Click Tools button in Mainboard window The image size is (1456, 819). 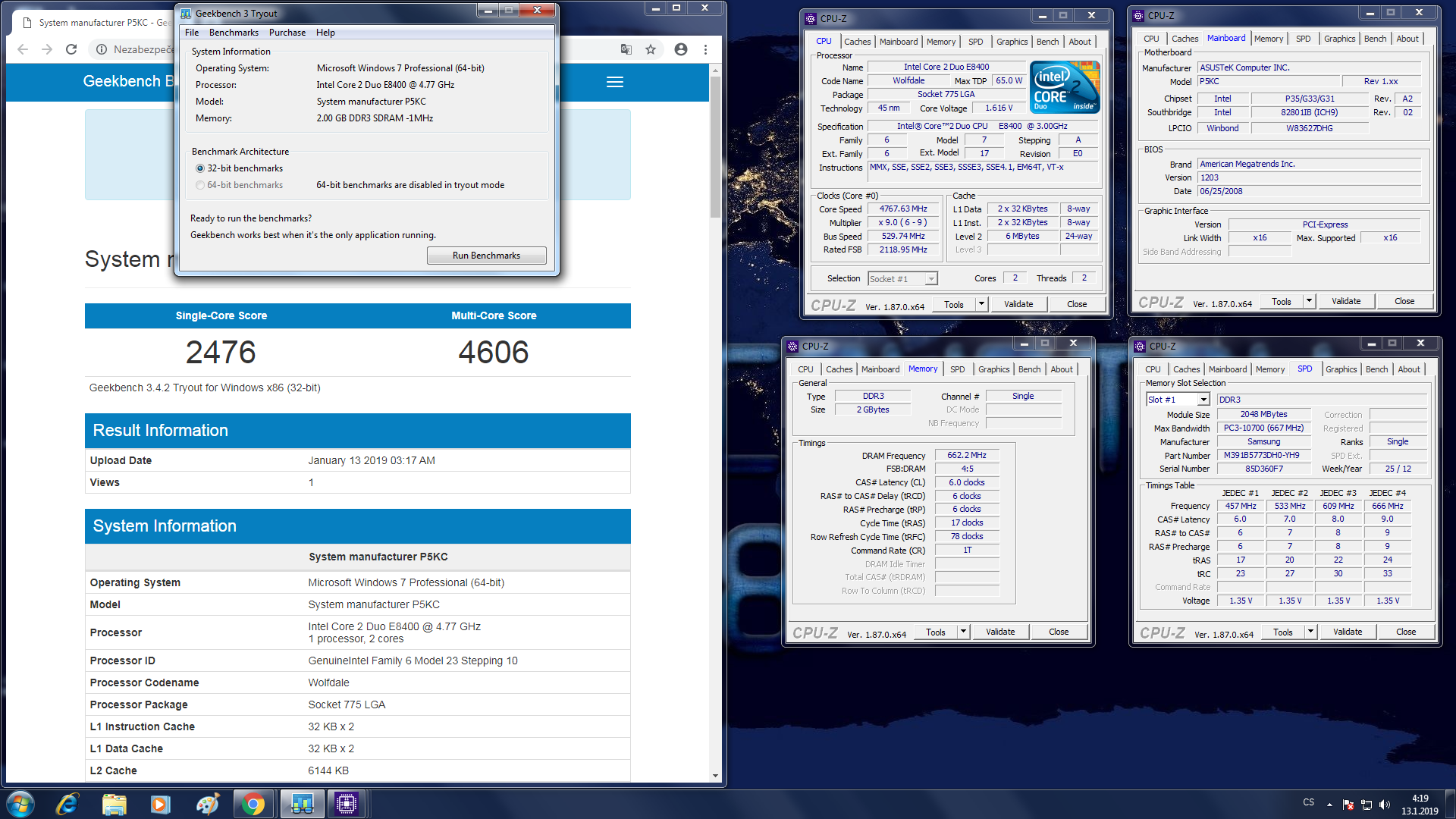tap(1282, 301)
